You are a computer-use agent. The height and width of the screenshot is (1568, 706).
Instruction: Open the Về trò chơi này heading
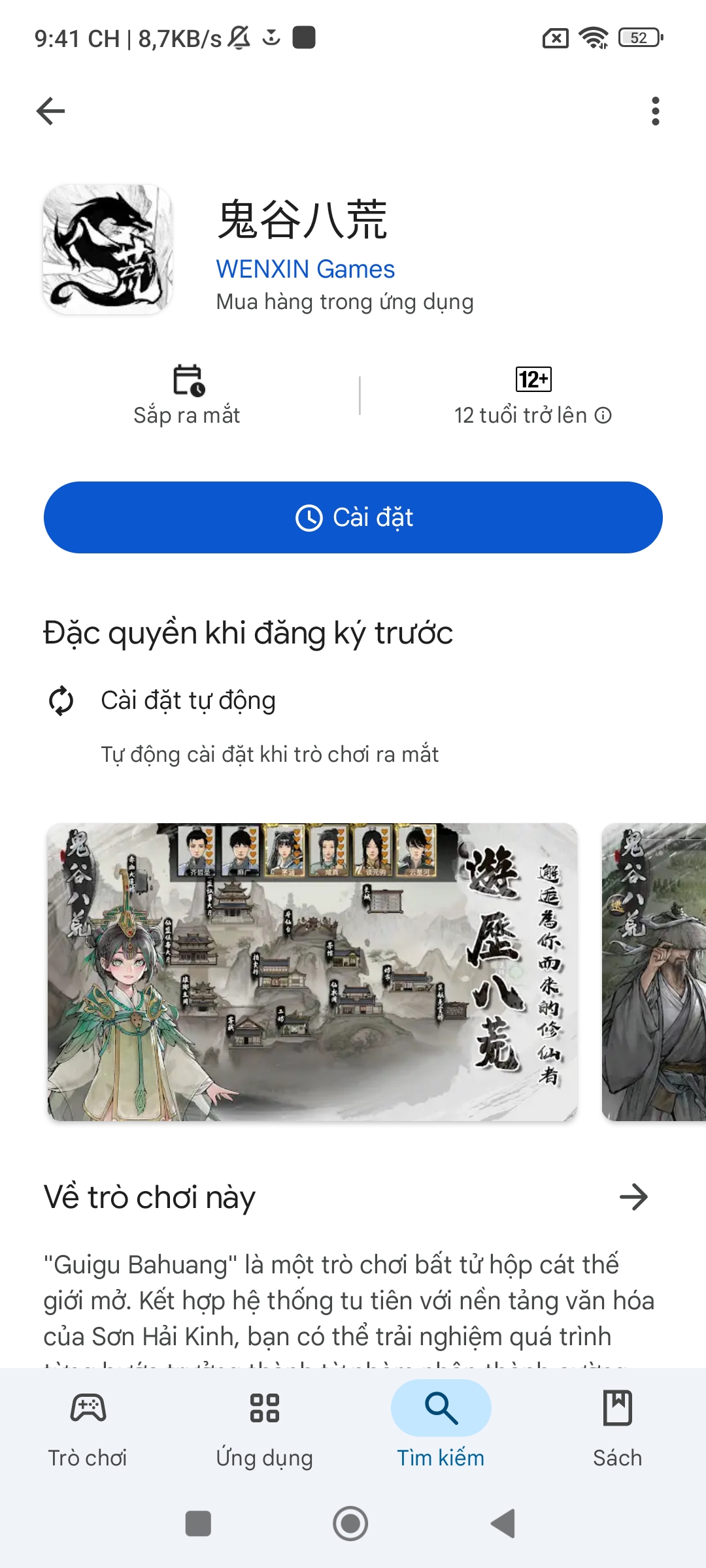[x=150, y=1198]
